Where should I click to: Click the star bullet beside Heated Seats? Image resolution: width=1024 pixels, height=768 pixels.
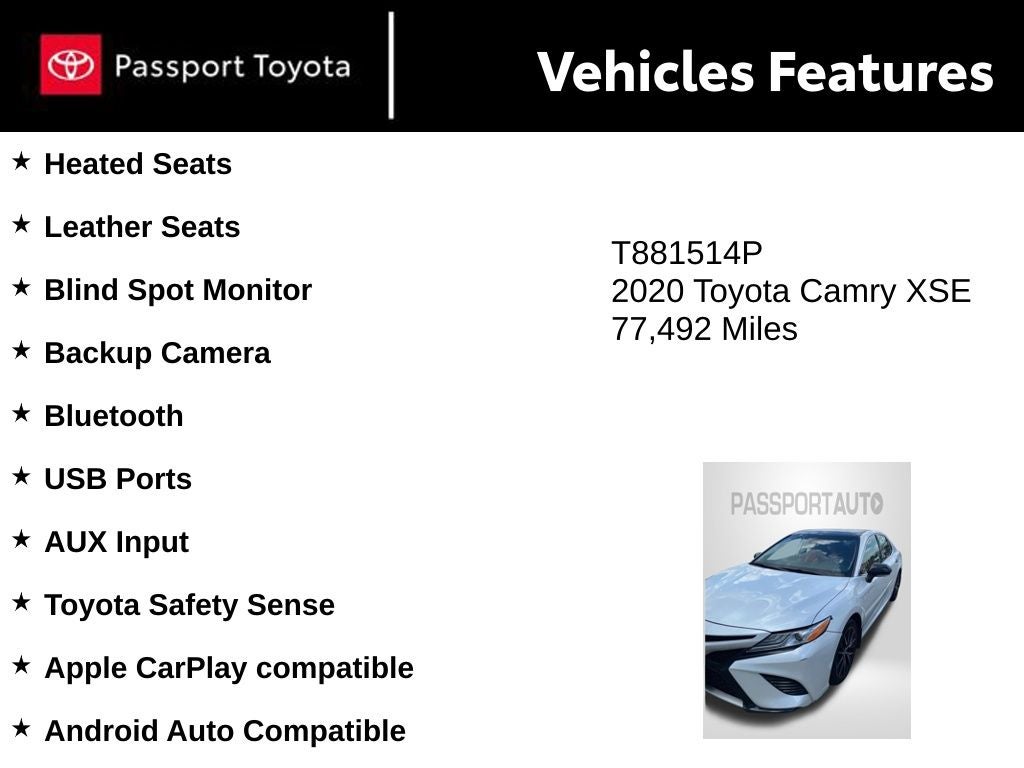(x=21, y=161)
